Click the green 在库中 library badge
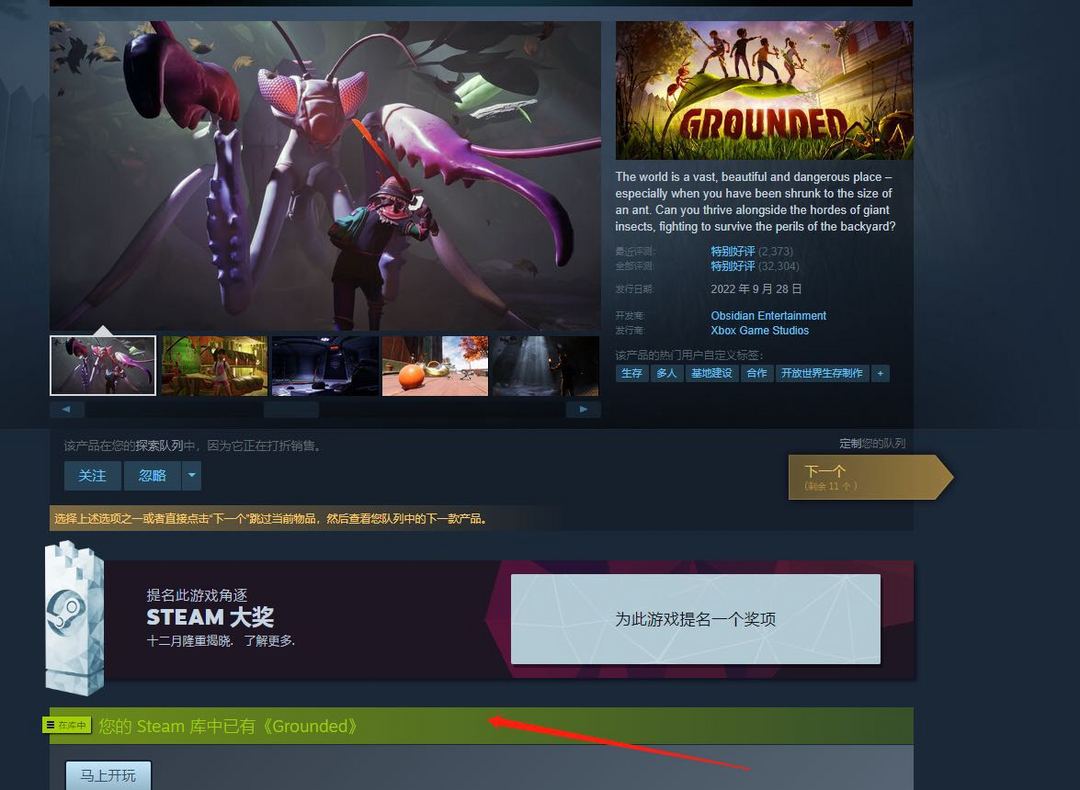This screenshot has height=790, width=1080. 67,725
